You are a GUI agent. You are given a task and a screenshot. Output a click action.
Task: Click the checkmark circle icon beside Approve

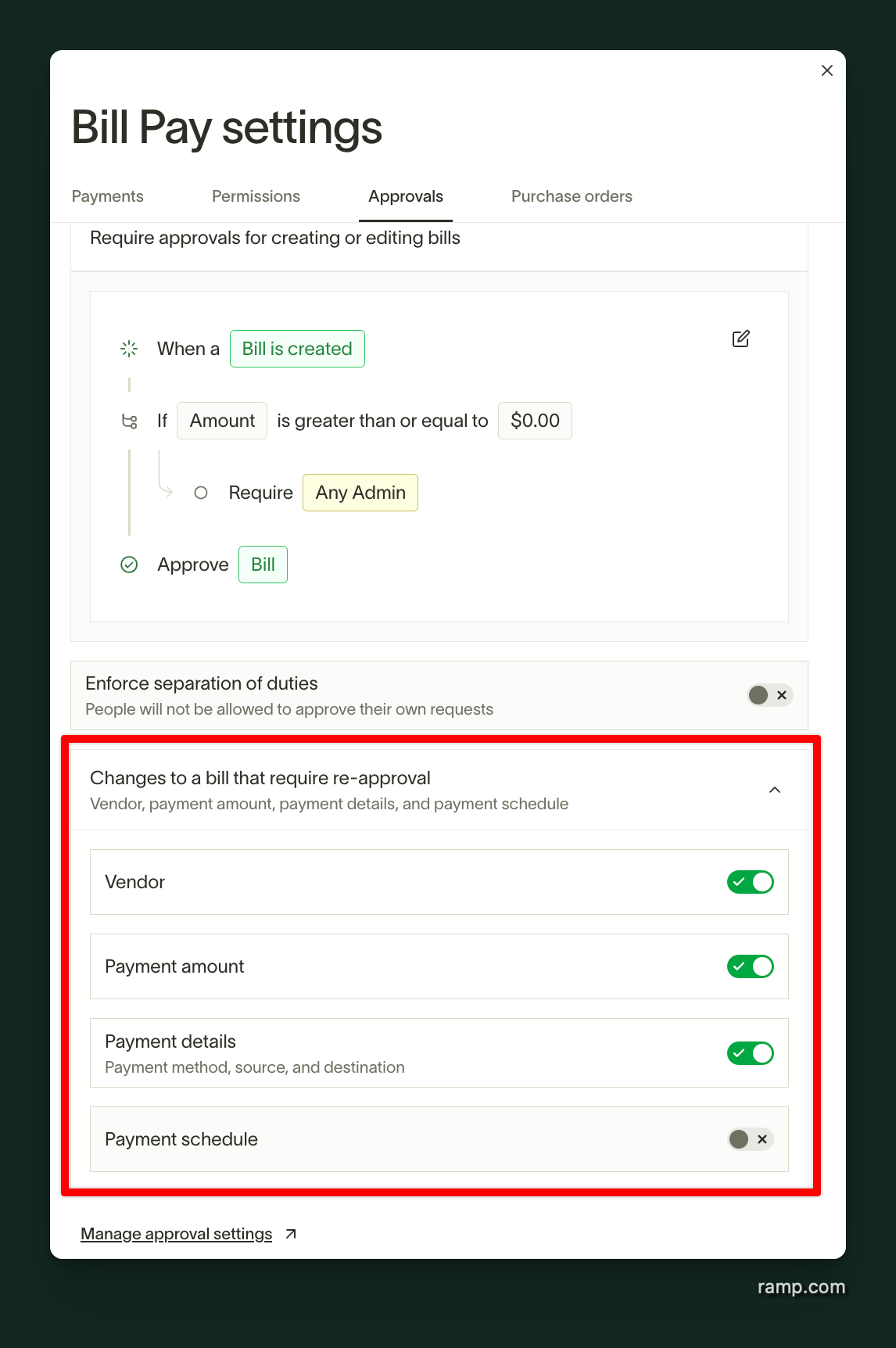point(129,564)
